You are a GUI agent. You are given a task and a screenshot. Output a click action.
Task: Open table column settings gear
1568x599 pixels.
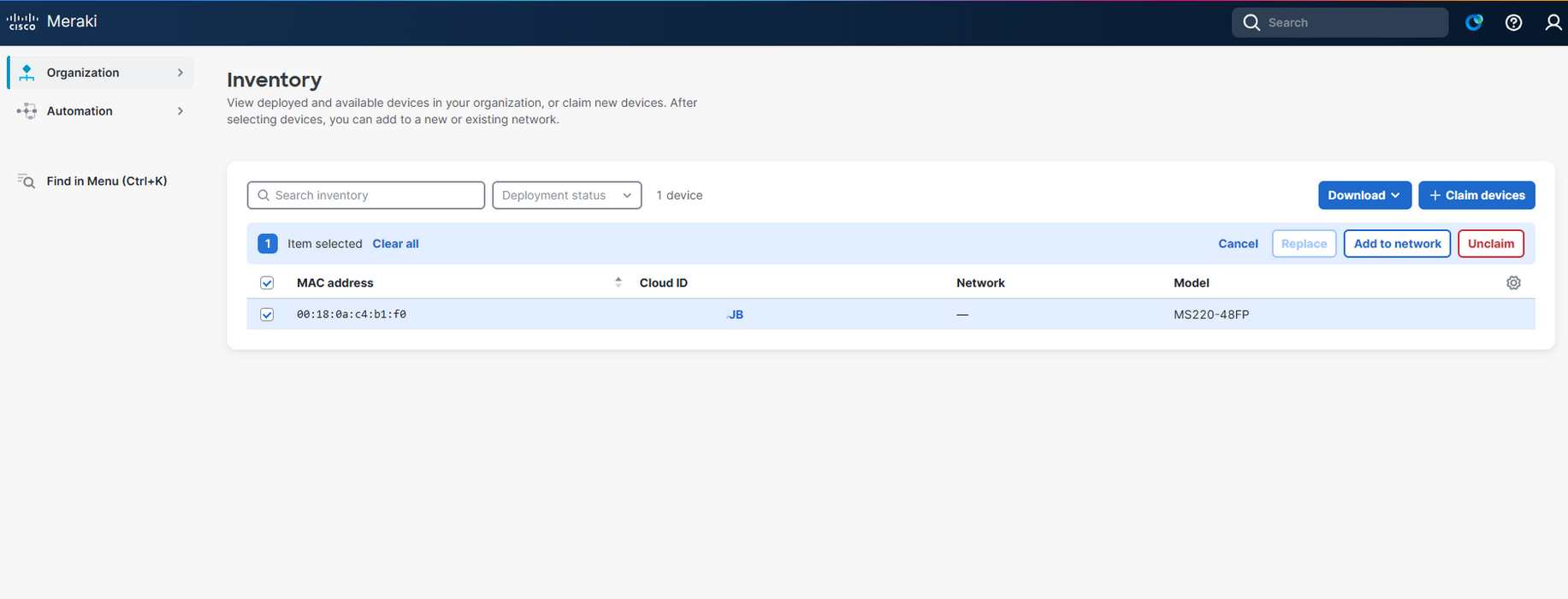click(1513, 283)
